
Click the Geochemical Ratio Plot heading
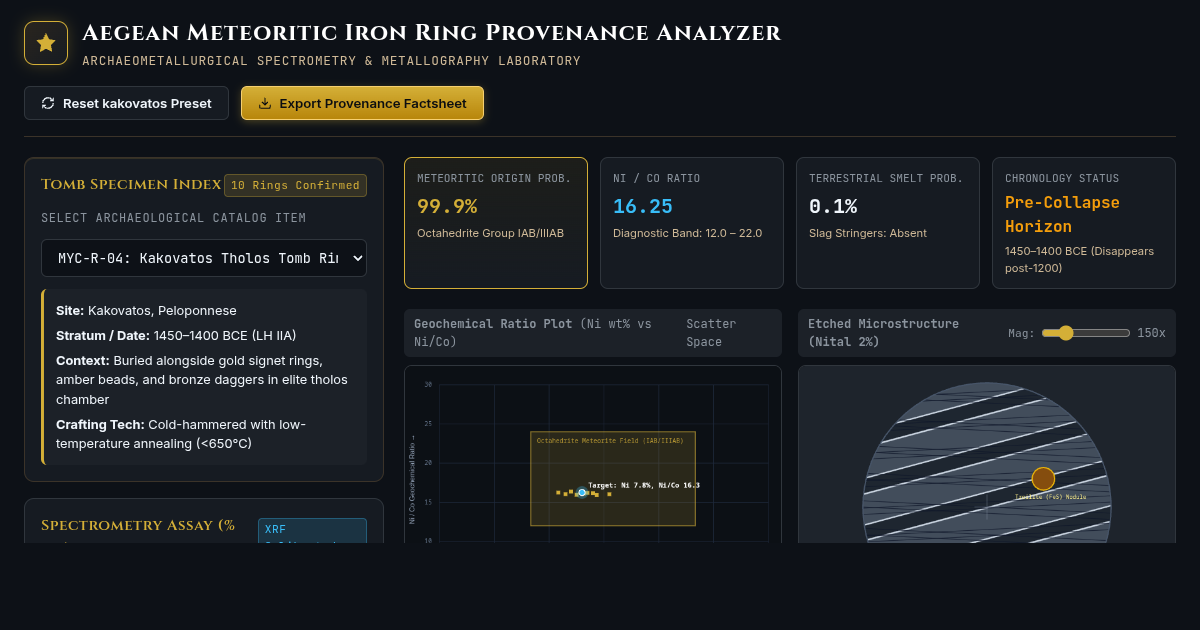coord(533,333)
